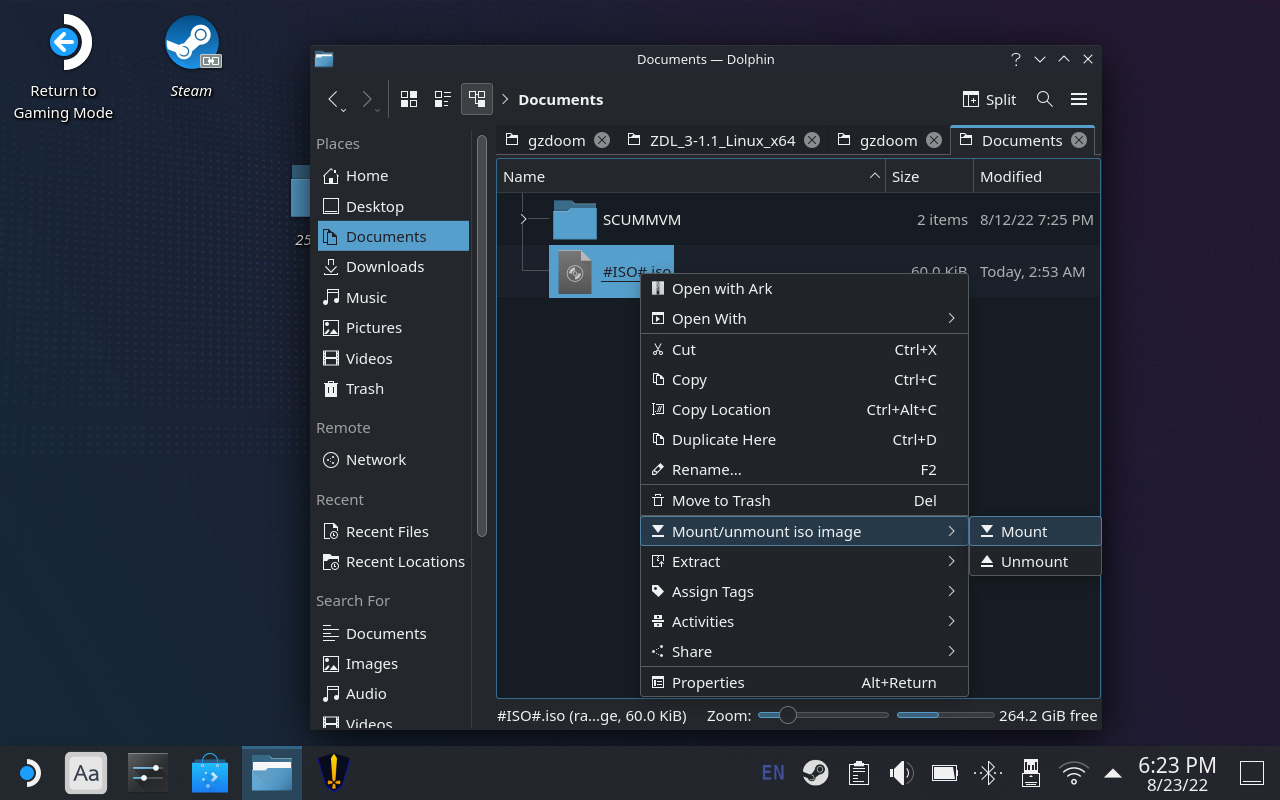Click the Places panel scrollbar
The height and width of the screenshot is (800, 1280).
point(482,335)
